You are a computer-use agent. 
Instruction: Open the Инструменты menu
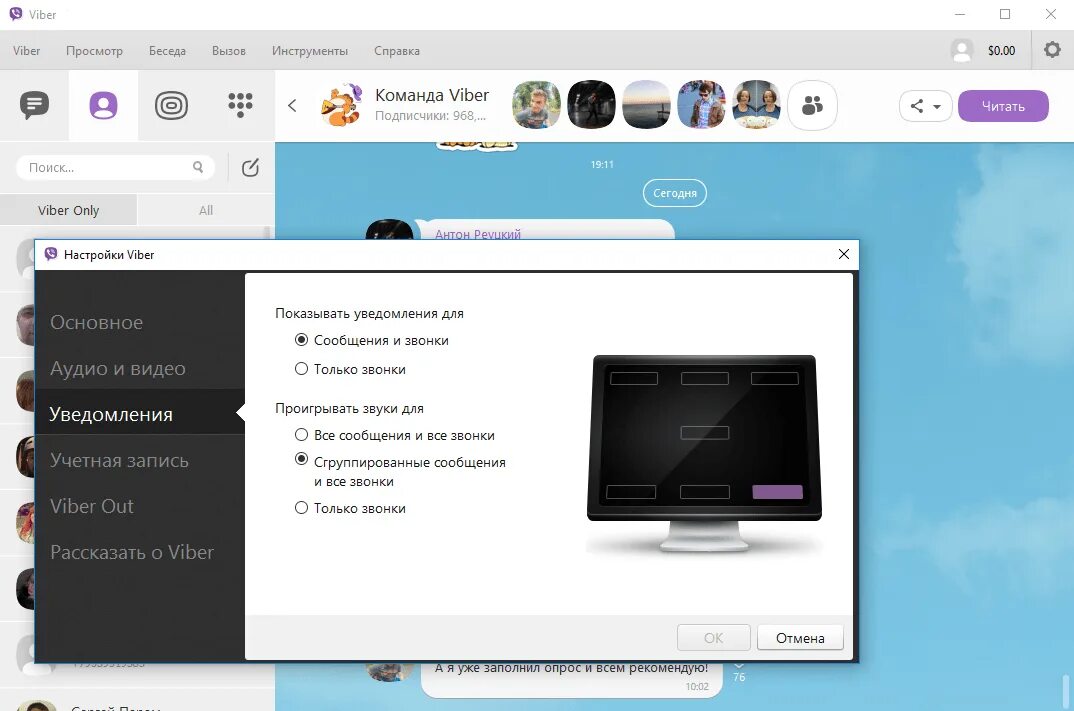[310, 51]
